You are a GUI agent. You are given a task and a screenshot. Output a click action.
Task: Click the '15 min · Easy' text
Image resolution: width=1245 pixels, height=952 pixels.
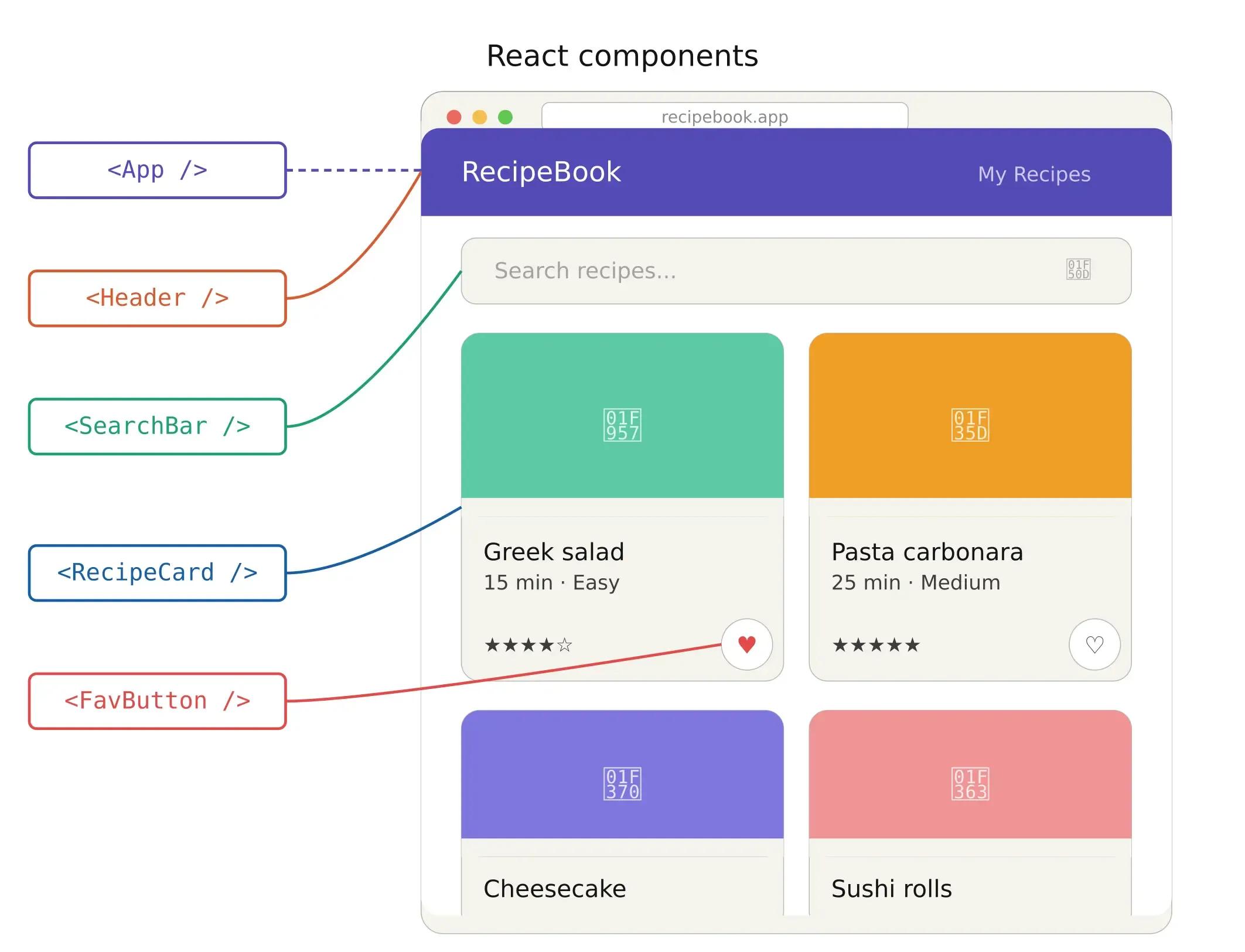[551, 583]
